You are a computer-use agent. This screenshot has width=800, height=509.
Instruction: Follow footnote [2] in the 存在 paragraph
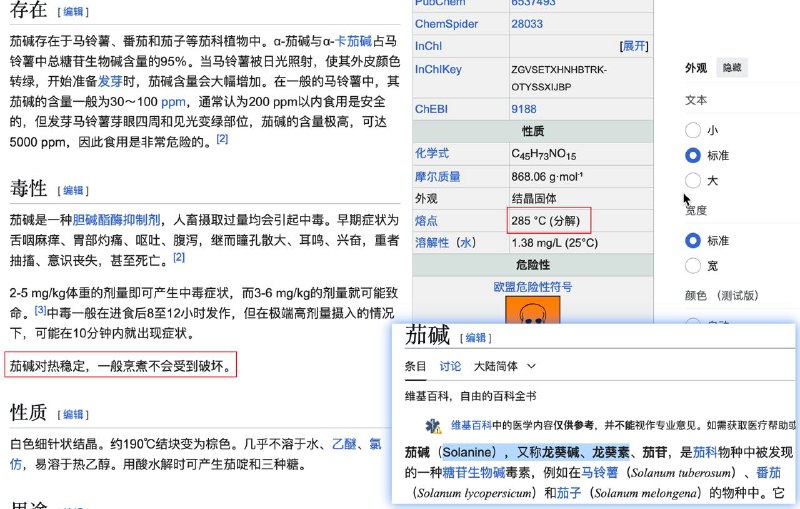click(222, 138)
